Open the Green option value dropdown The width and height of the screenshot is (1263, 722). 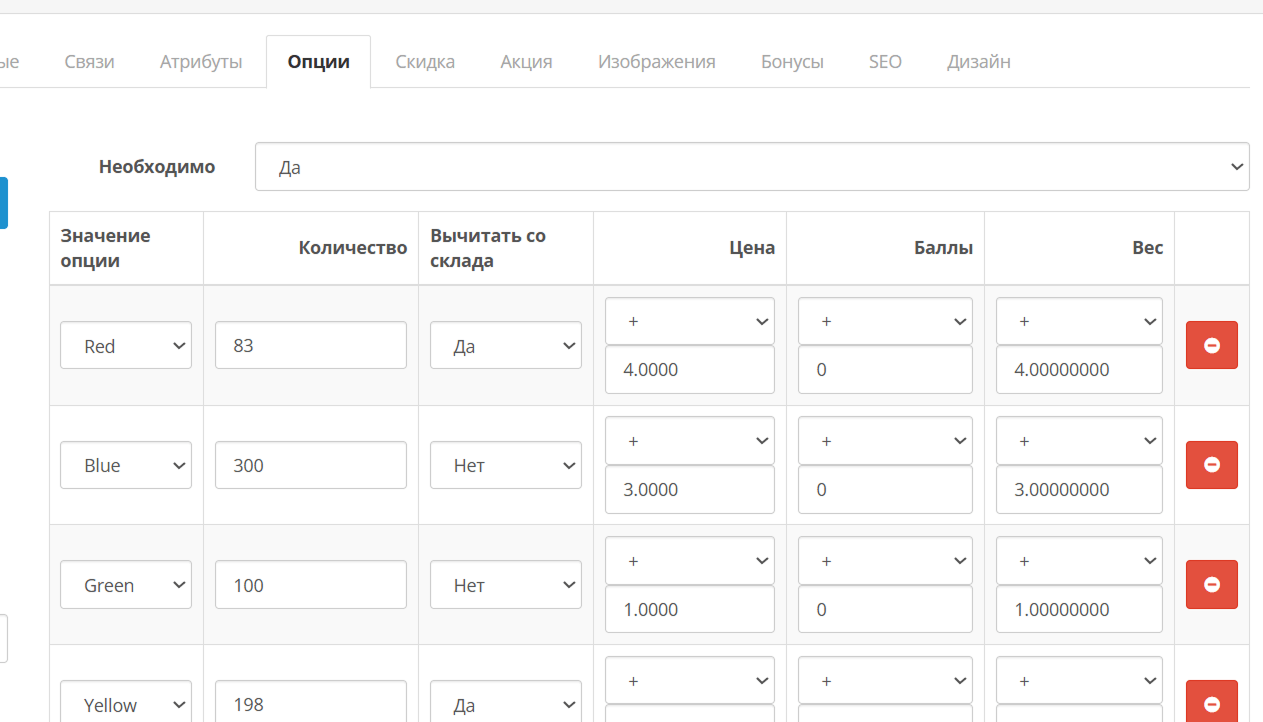(126, 585)
